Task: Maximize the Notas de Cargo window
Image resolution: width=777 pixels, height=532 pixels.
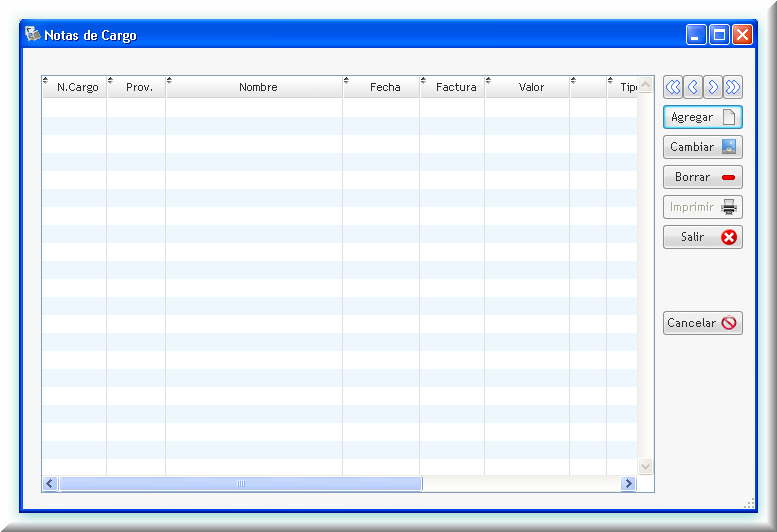Action: click(719, 35)
